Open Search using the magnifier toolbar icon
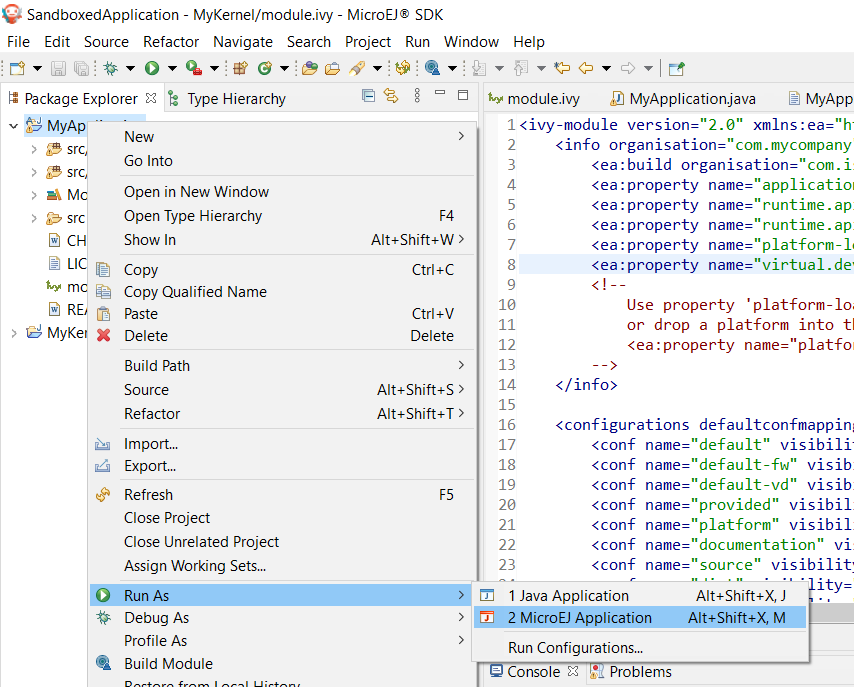This screenshot has height=687, width=854. tap(431, 69)
